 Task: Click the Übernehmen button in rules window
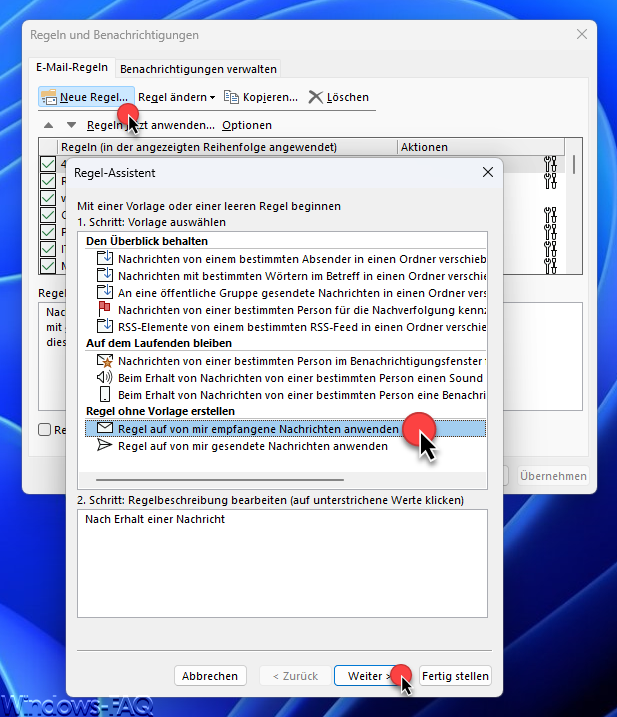pos(553,476)
